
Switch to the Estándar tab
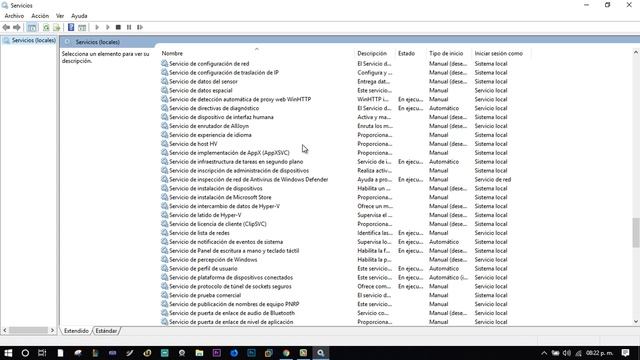click(106, 331)
